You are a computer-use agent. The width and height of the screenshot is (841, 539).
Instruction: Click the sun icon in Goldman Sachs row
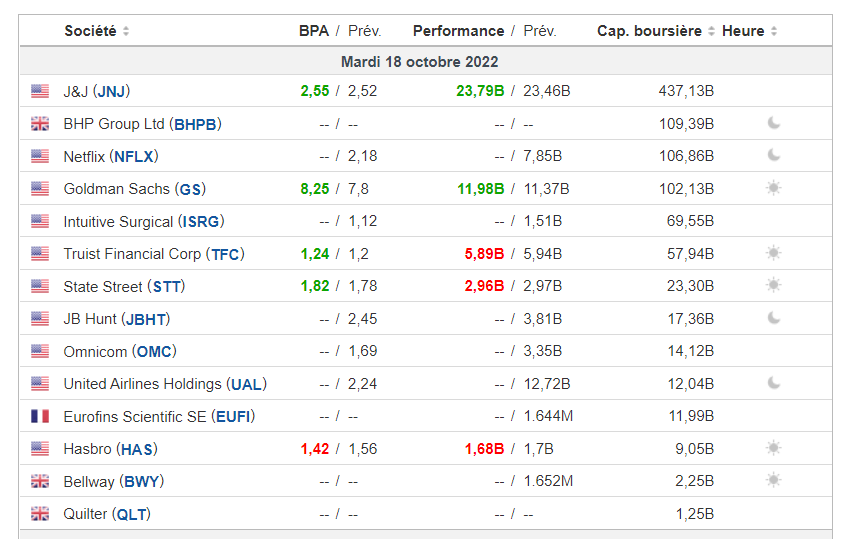coord(773,188)
